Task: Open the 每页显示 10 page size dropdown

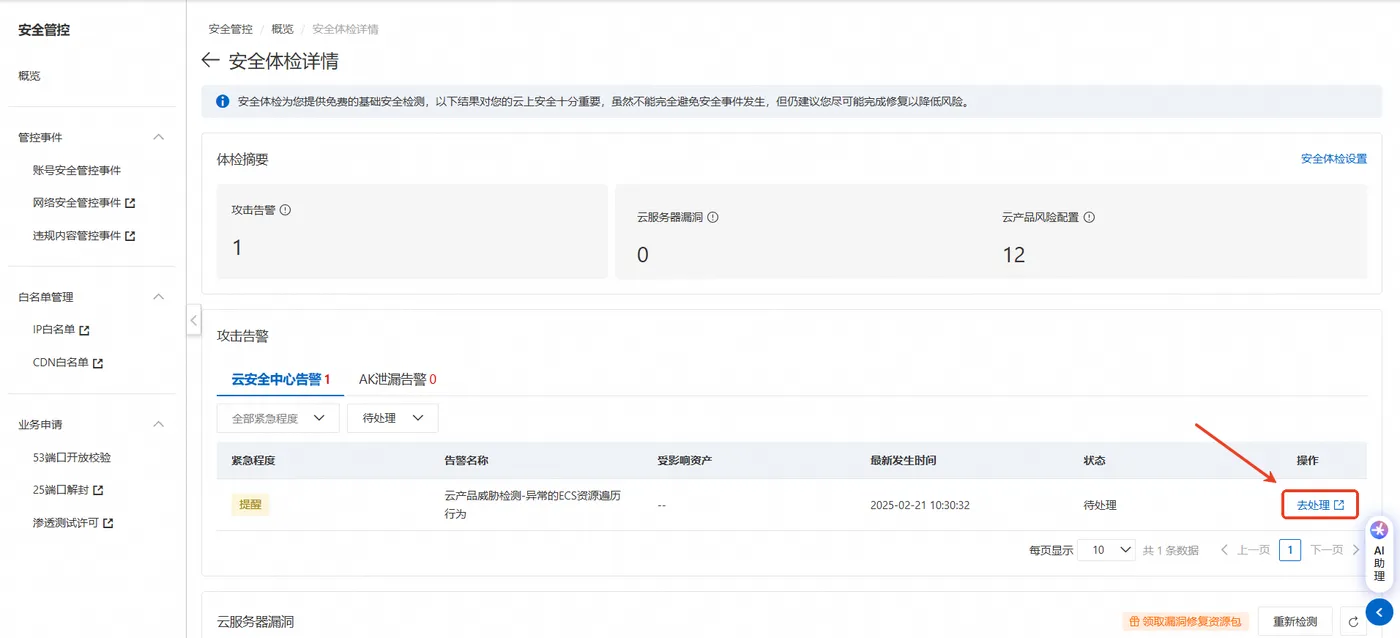Action: point(1107,550)
